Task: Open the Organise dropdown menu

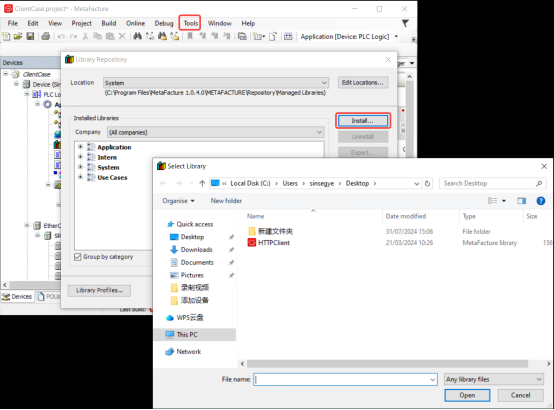Action: point(178,201)
